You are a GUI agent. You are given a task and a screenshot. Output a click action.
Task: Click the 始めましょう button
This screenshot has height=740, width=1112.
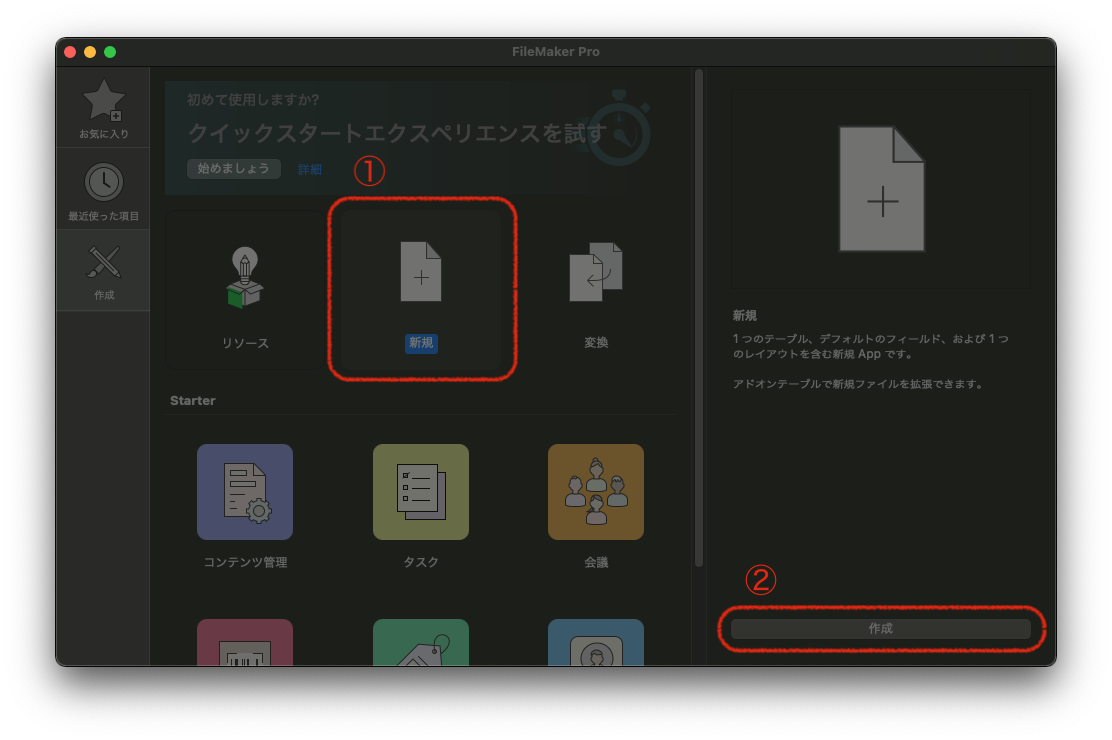233,168
